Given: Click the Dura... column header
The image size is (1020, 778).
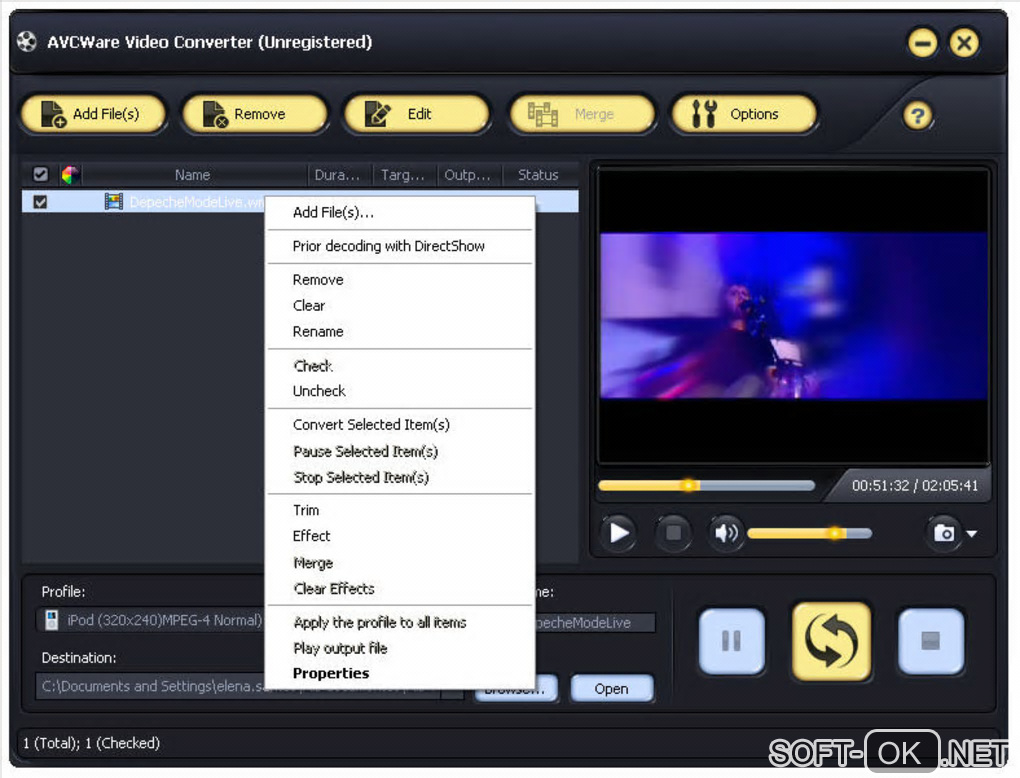Looking at the screenshot, I should [337, 174].
